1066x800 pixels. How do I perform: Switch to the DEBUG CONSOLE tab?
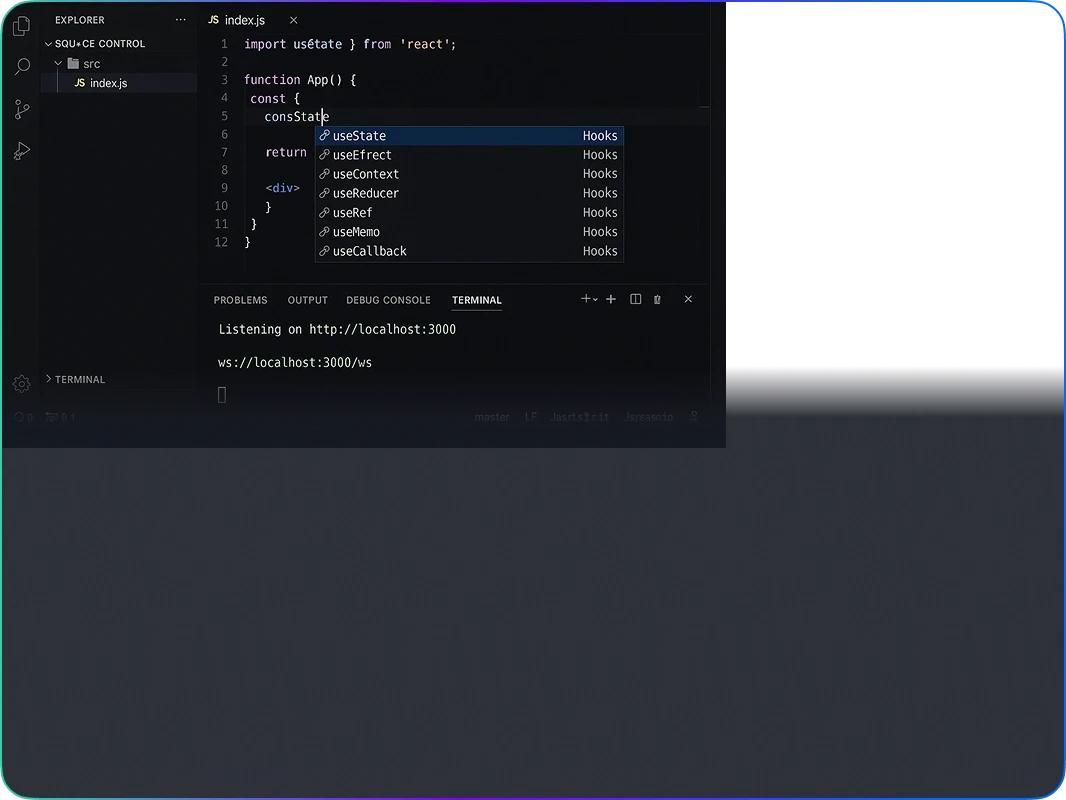tap(388, 300)
